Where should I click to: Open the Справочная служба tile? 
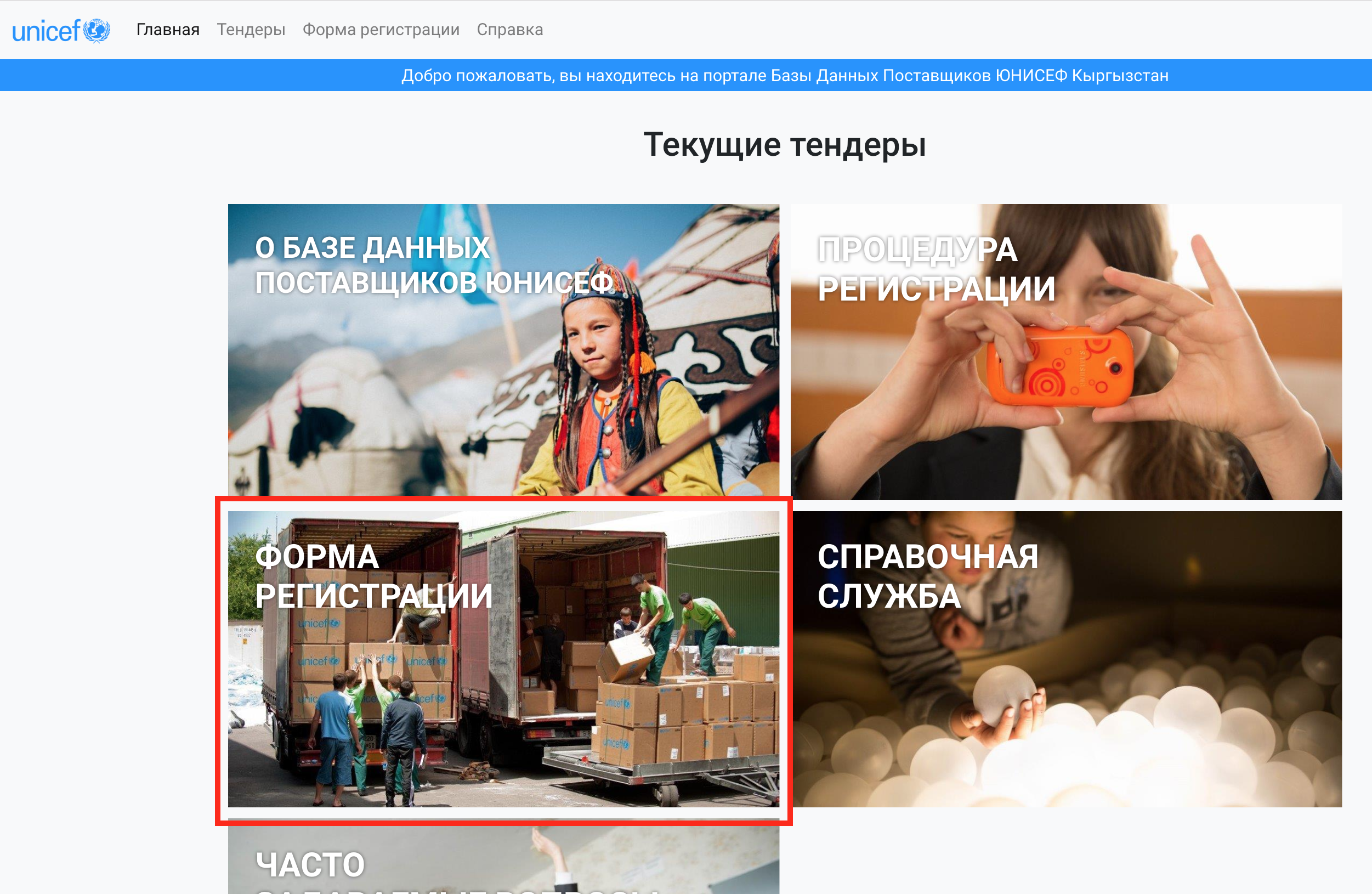(1066, 659)
